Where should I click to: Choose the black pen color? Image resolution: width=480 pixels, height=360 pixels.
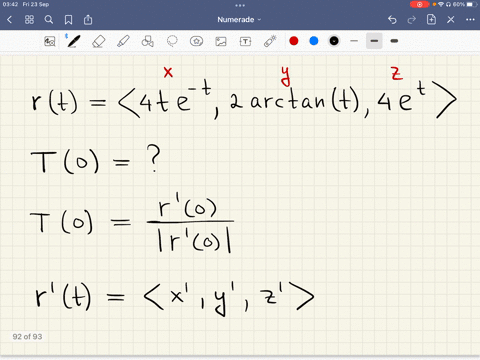coord(334,41)
